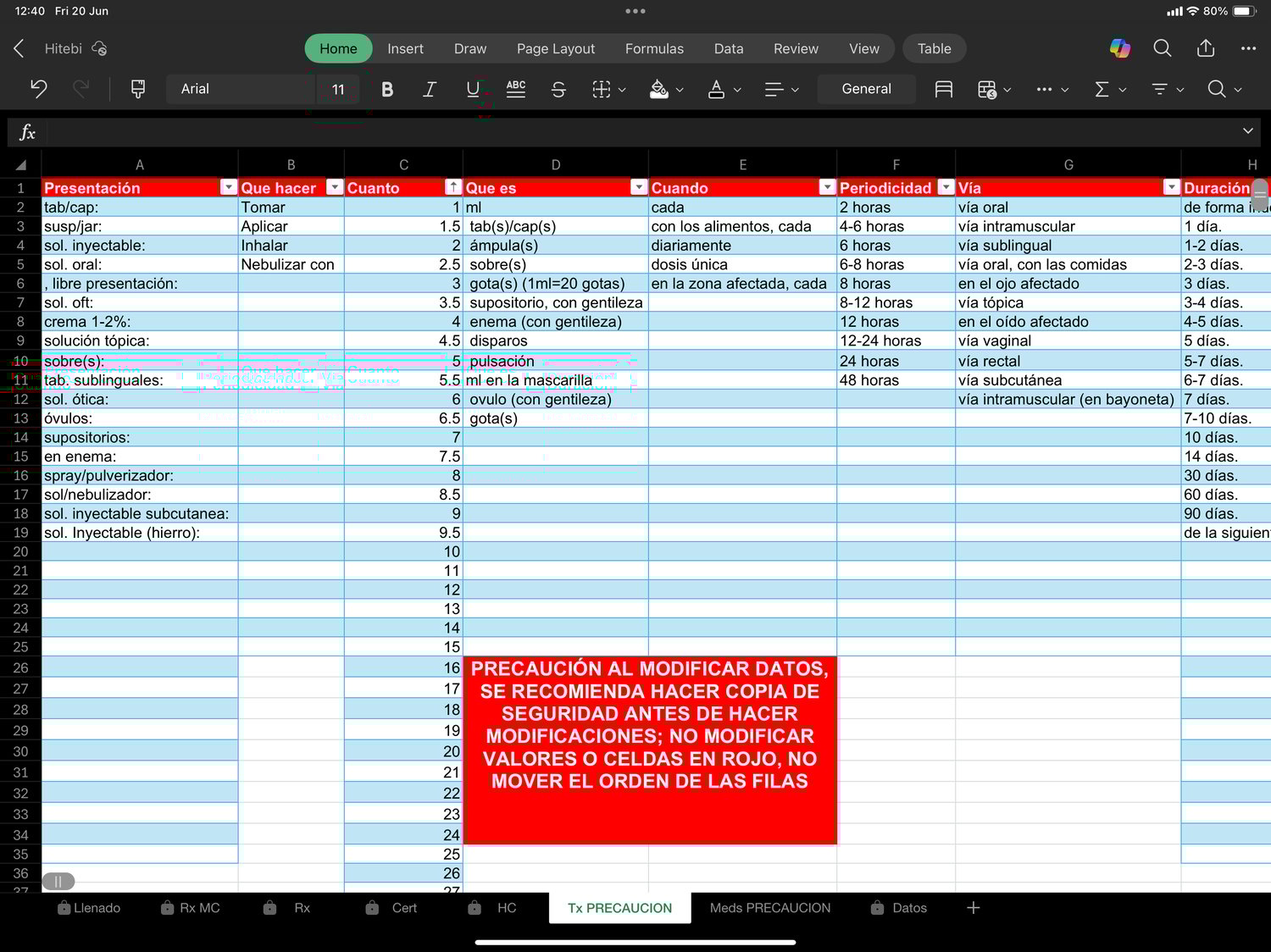Switch to the Formulas ribbon tab

654,48
